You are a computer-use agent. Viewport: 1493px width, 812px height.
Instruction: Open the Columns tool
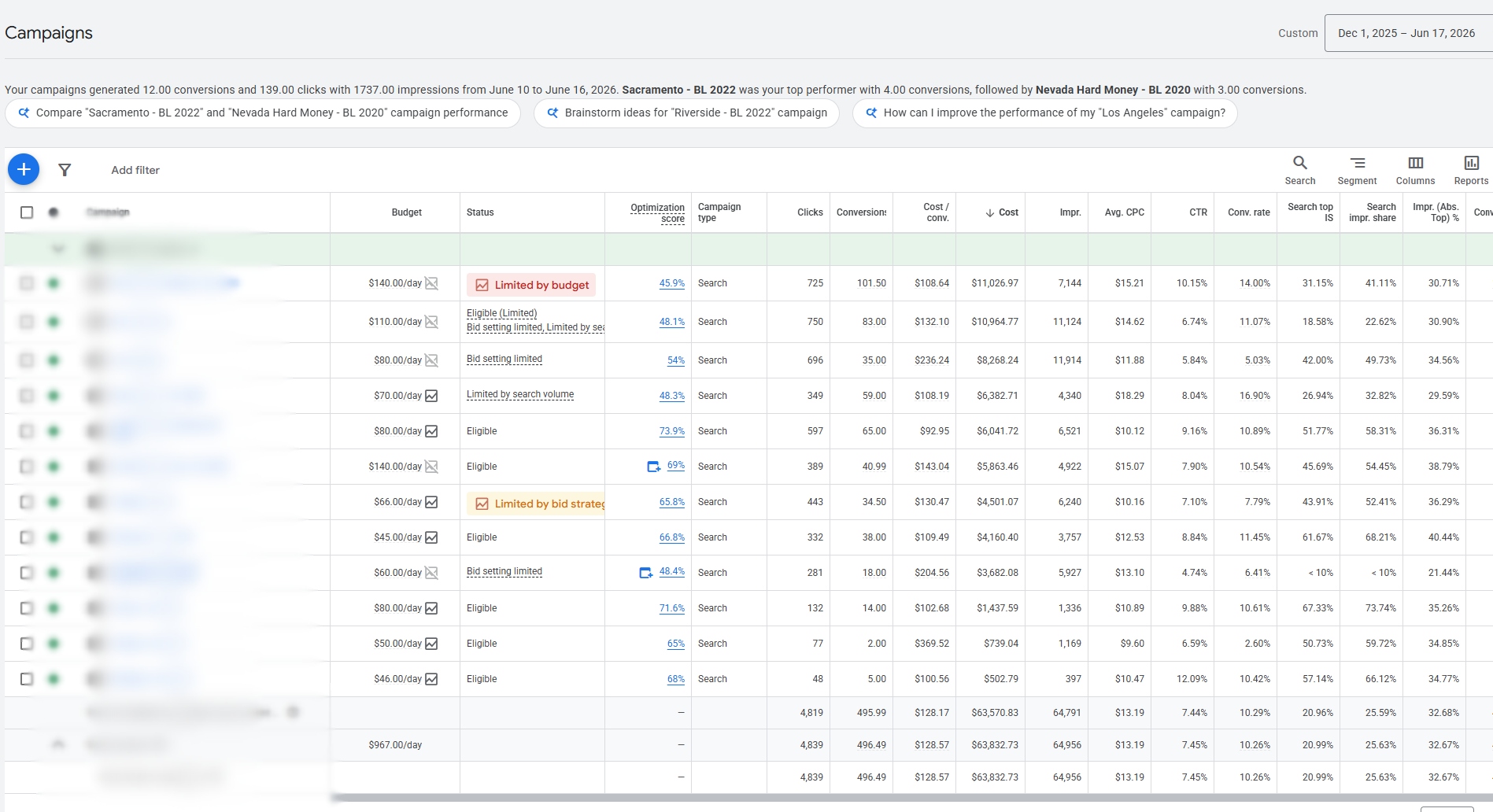pos(1416,170)
